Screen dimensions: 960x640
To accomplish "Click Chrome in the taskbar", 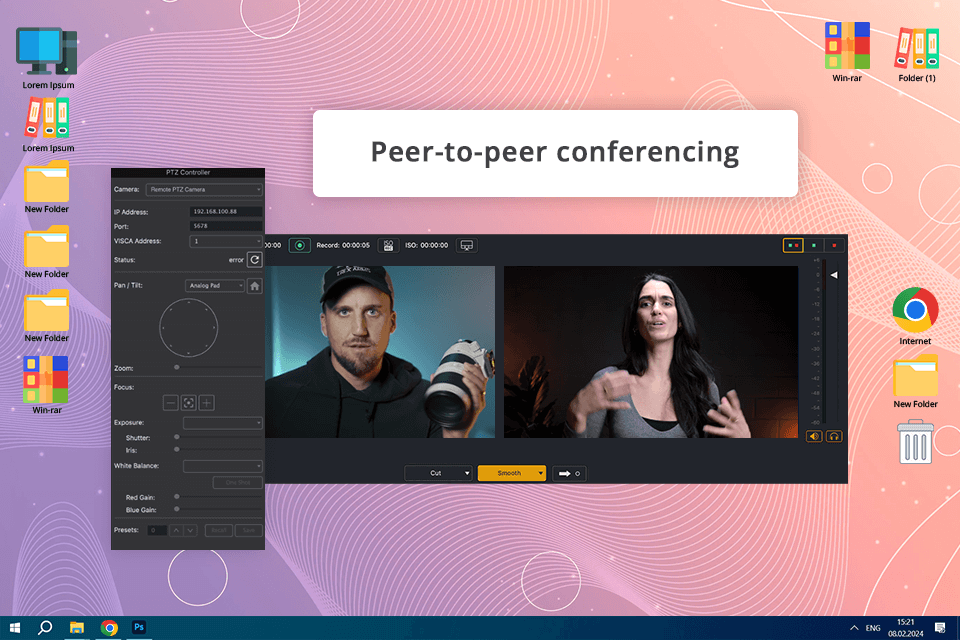I will click(x=109, y=628).
